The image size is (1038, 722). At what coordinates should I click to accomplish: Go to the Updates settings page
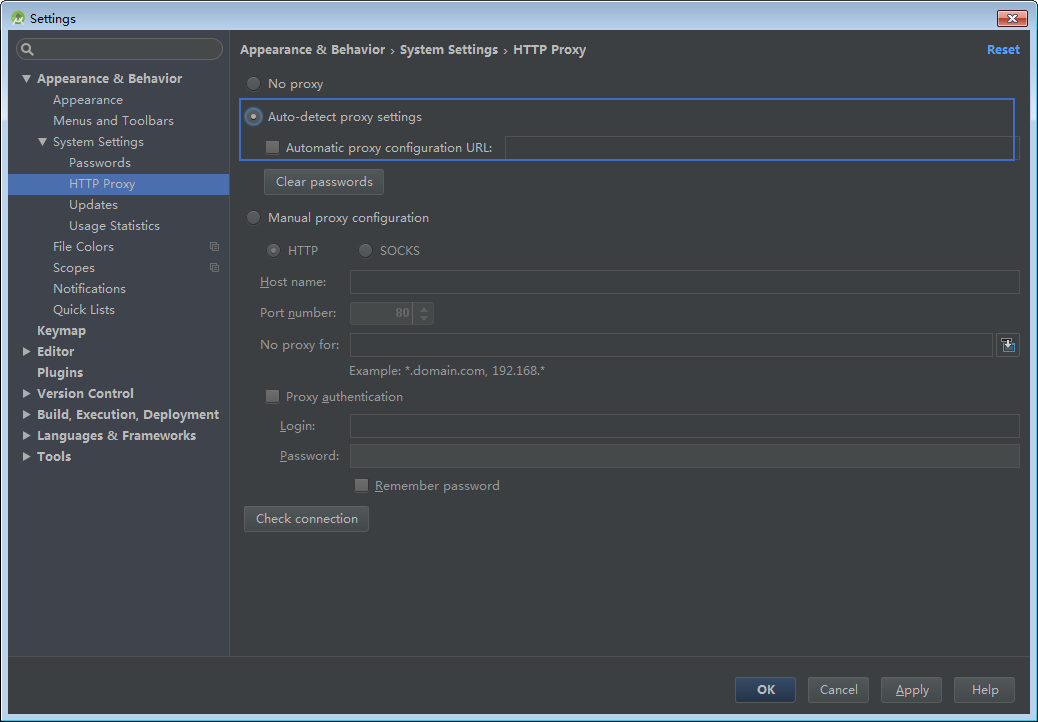[x=93, y=205]
